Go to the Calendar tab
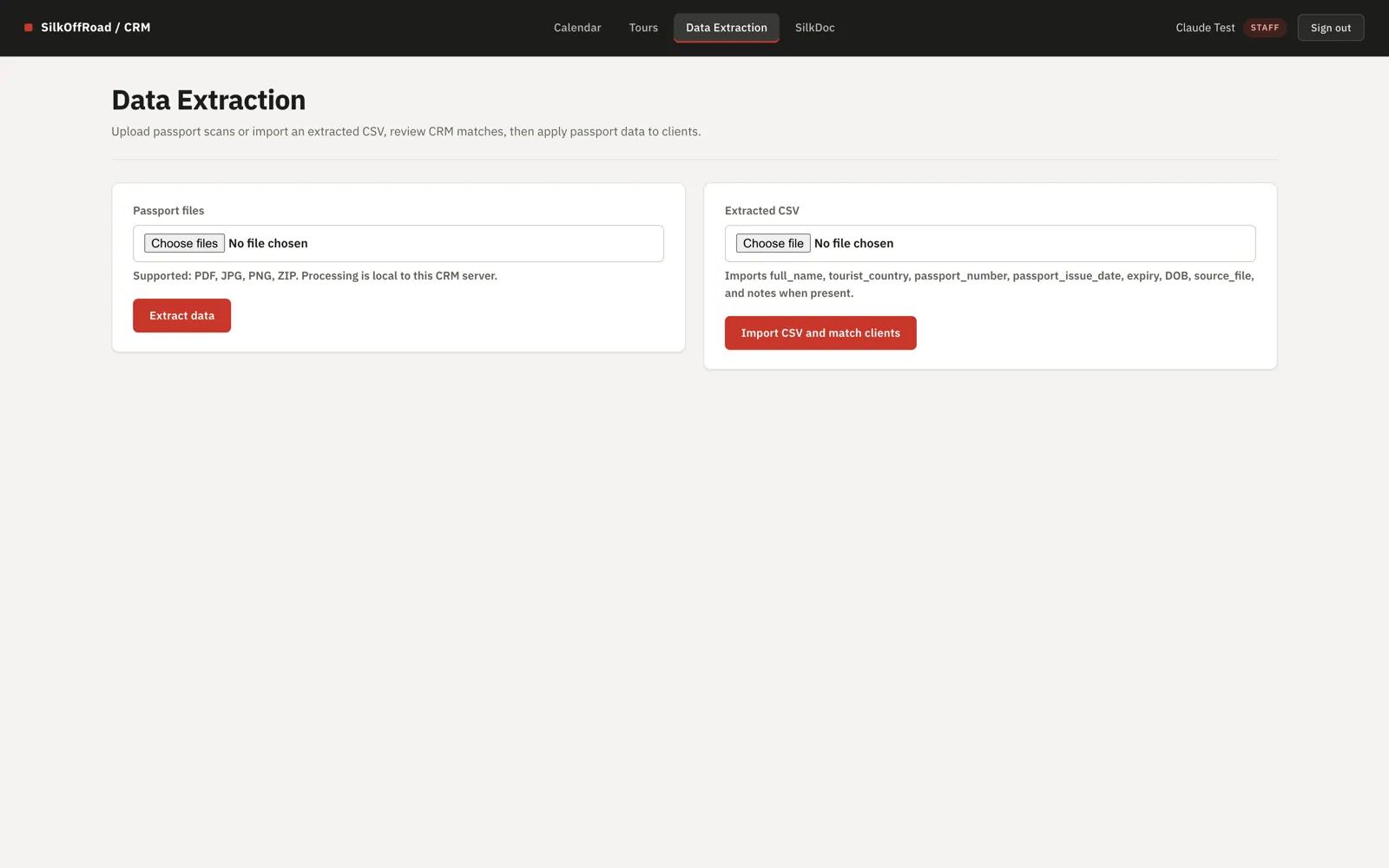Screen dimensions: 1389x868 coord(577,28)
